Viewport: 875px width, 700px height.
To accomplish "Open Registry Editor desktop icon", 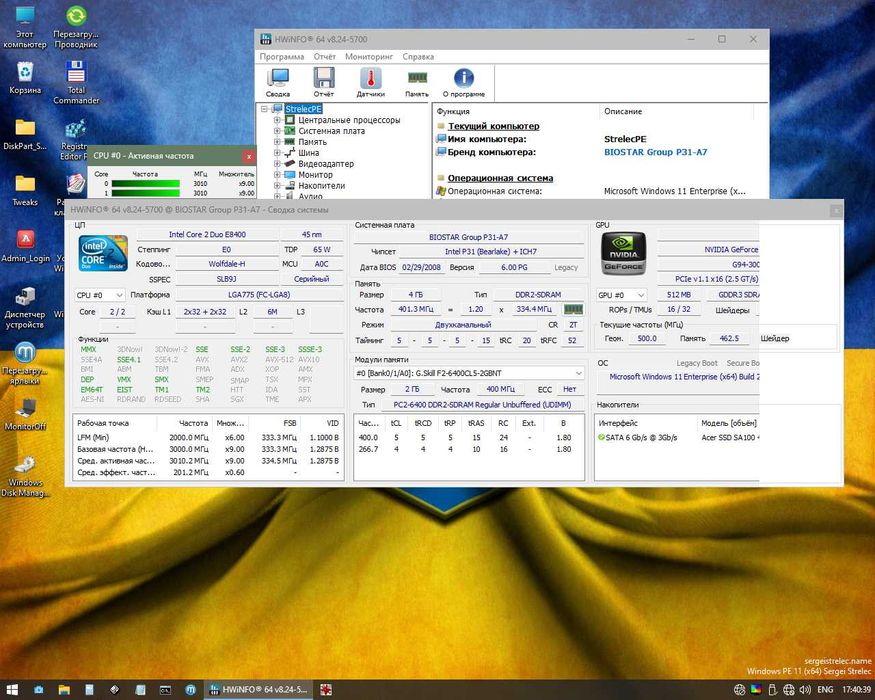I will [x=75, y=140].
